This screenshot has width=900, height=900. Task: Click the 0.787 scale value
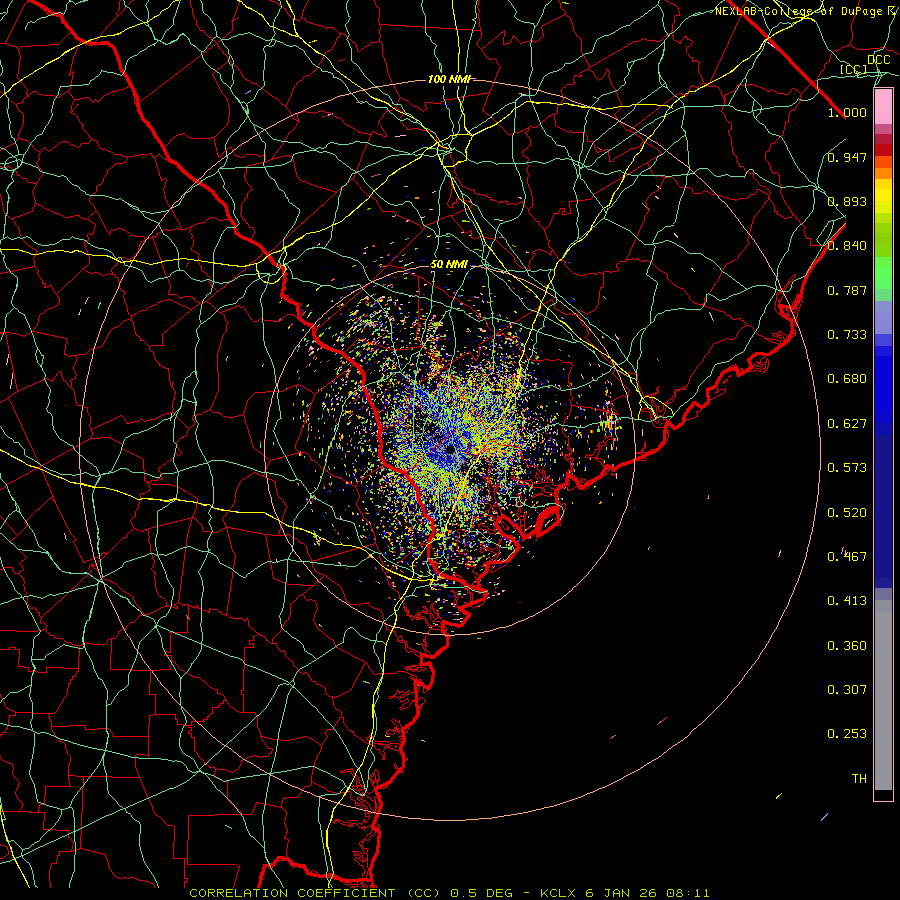point(847,290)
